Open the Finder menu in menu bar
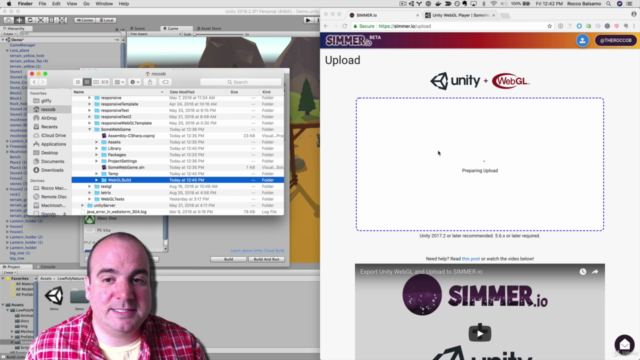 25,4
